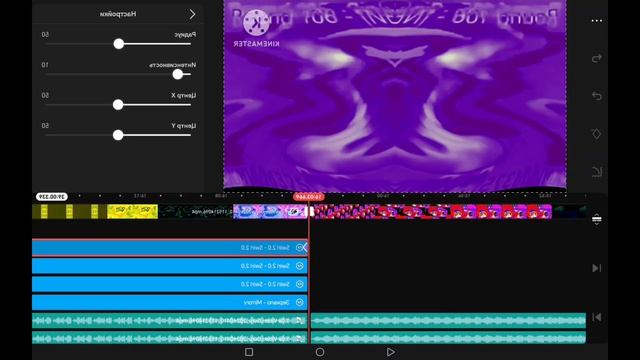Click the left-pointing curved arrow icon

tap(597, 96)
